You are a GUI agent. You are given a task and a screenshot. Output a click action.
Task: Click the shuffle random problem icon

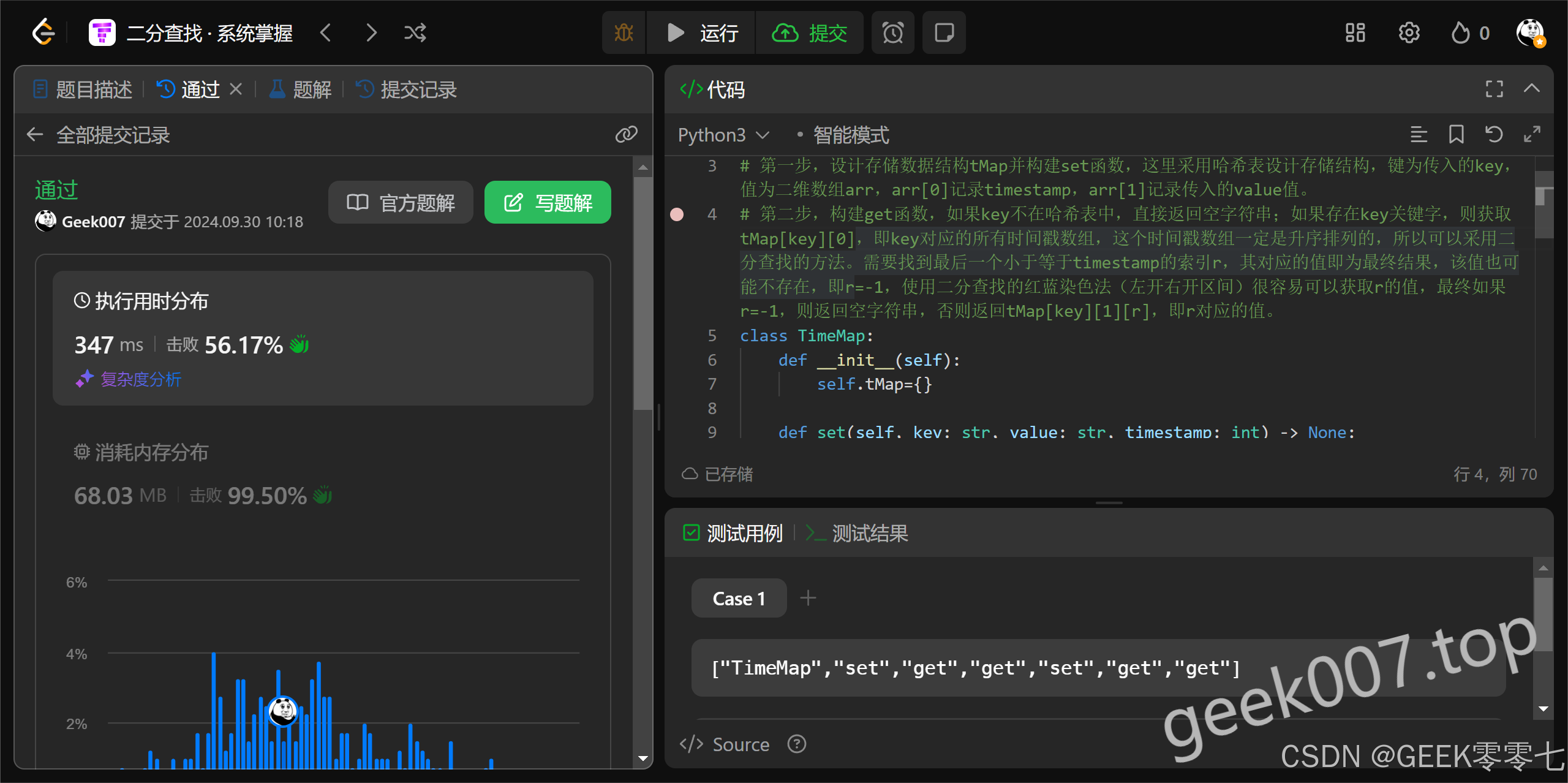pos(415,32)
